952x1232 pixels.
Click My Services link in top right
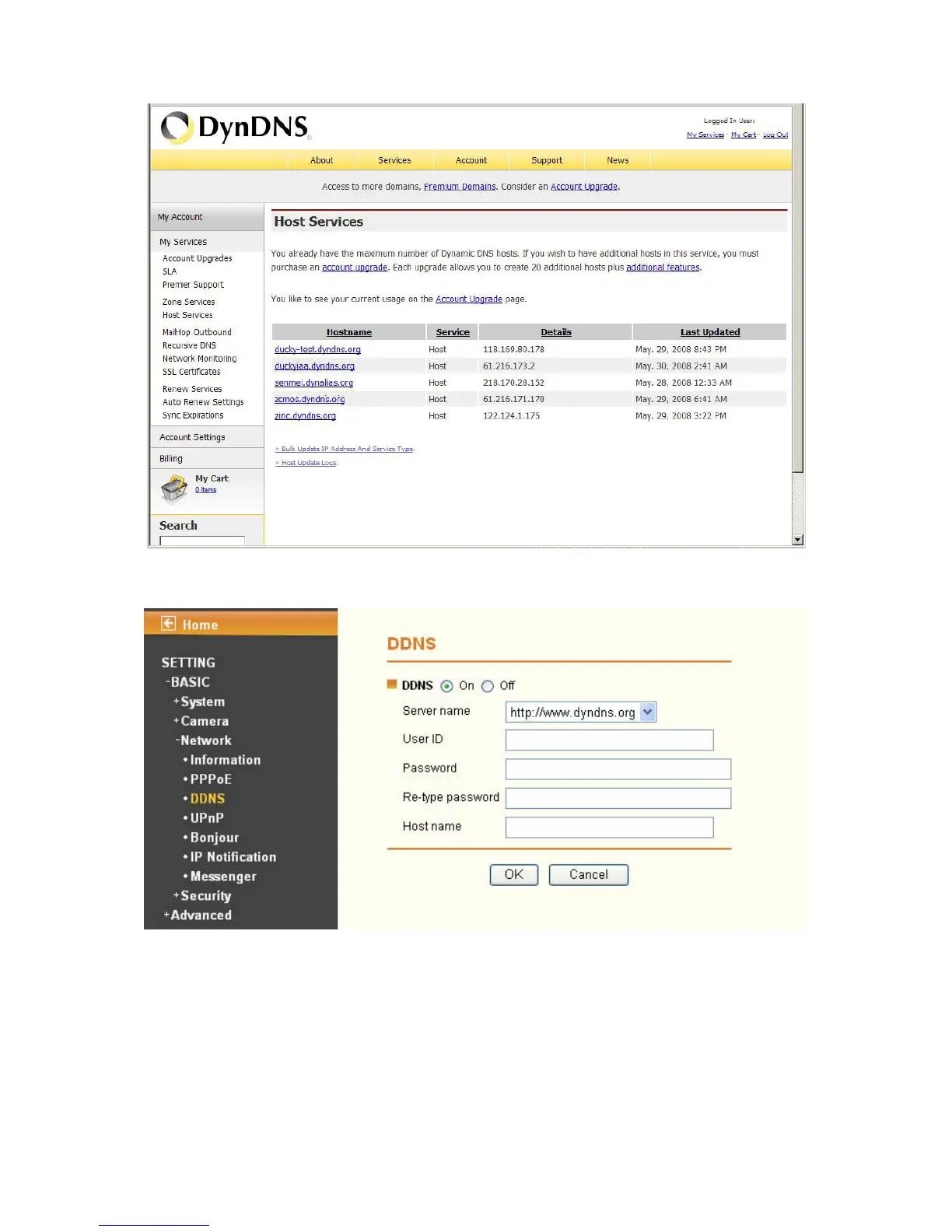(705, 135)
